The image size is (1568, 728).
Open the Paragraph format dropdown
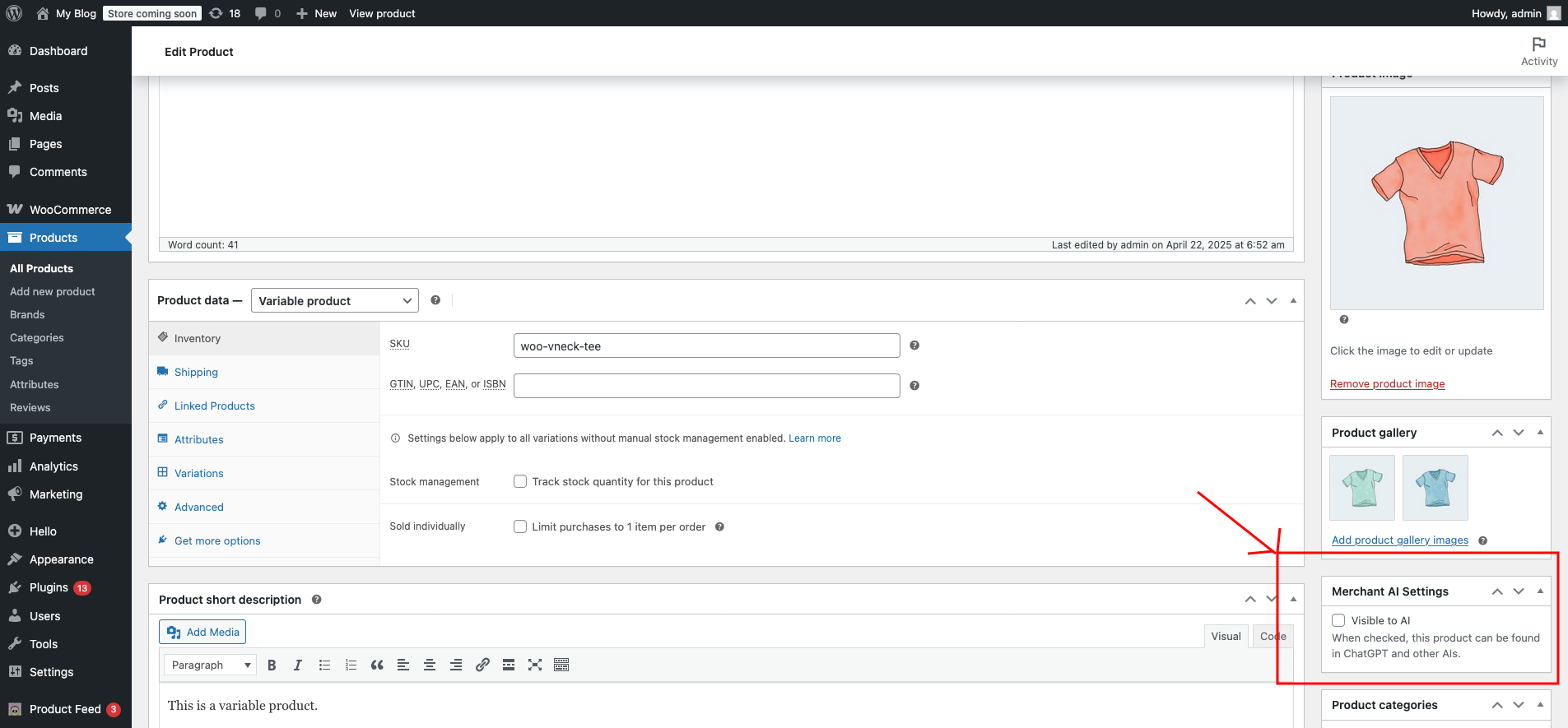click(210, 665)
